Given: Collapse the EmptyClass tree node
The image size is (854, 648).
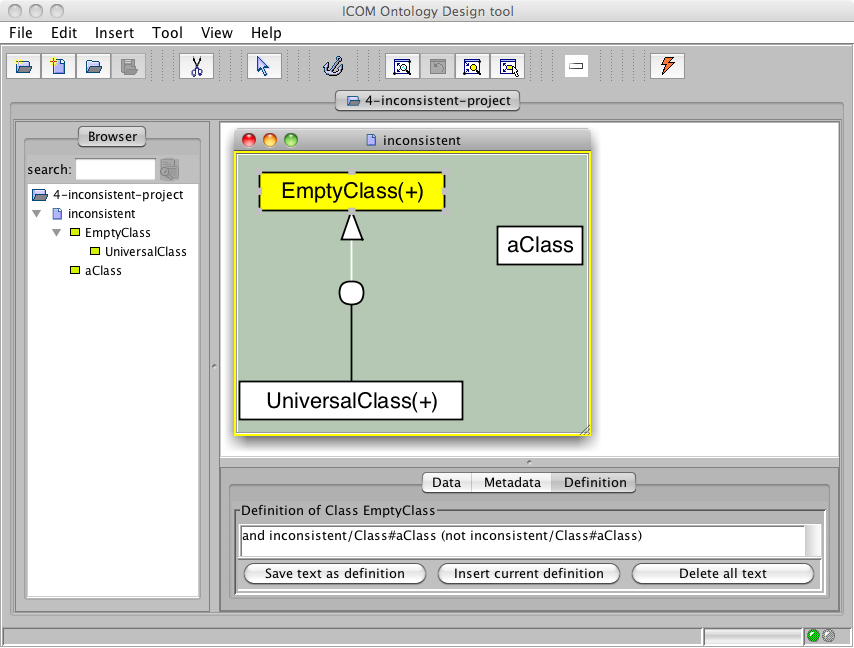Looking at the screenshot, I should 57,233.
